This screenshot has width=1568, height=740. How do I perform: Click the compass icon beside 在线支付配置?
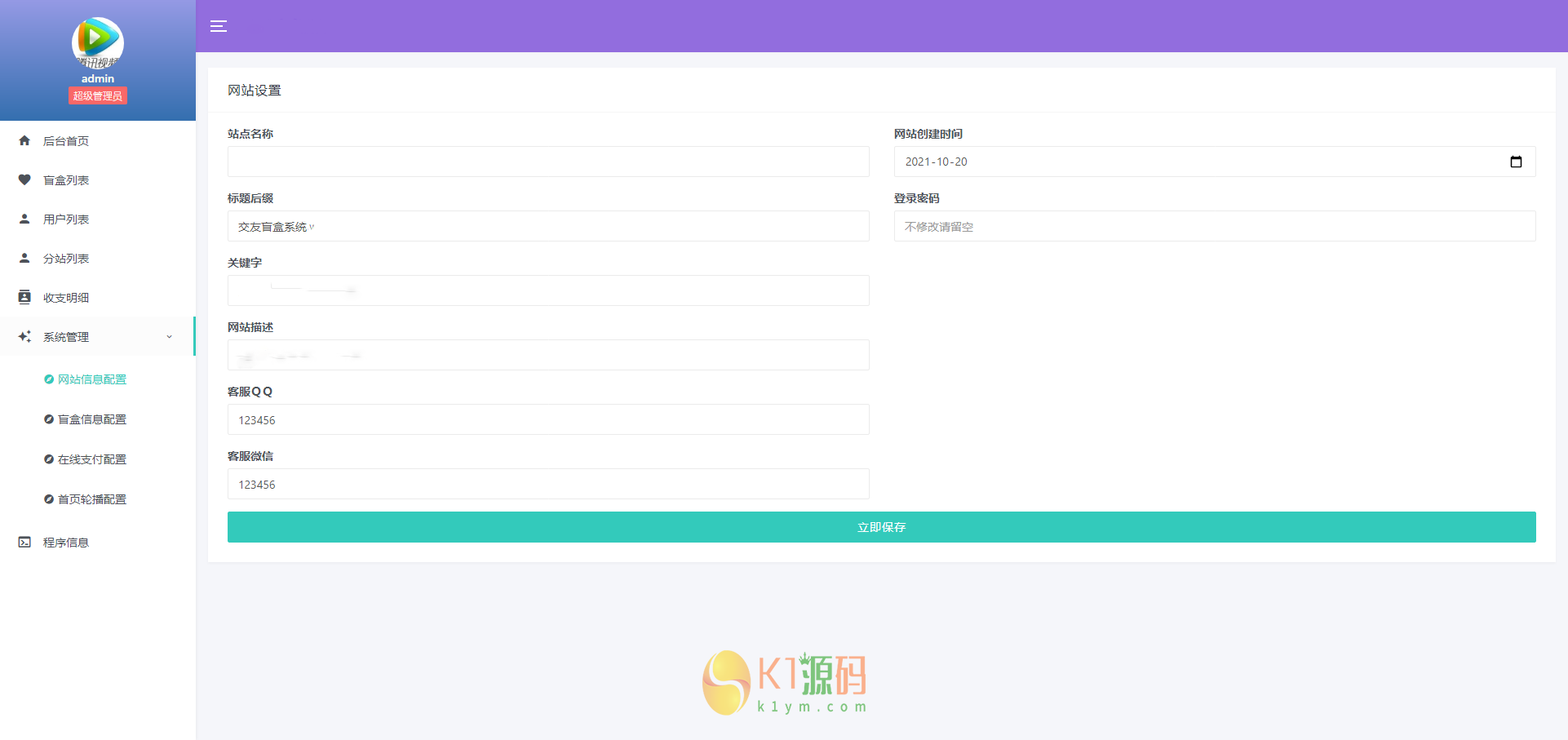49,459
